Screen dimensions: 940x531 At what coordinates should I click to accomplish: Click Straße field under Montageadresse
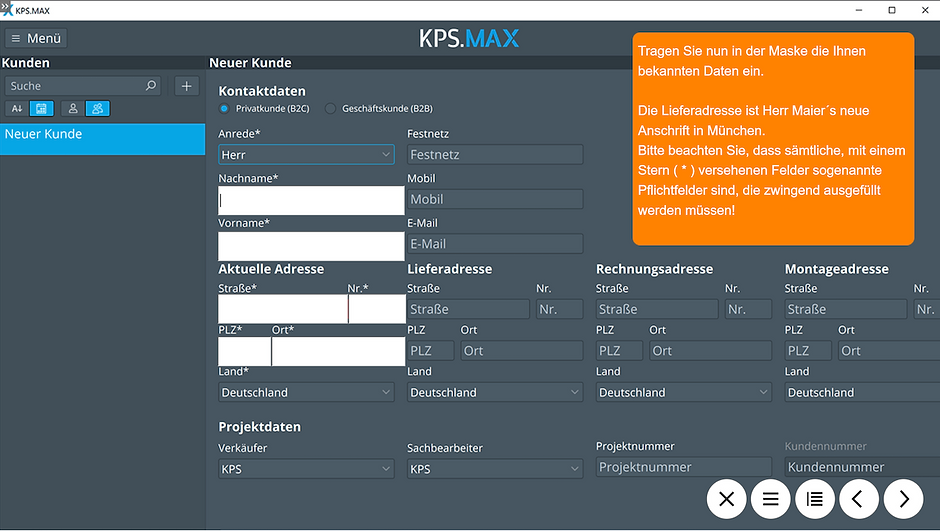(x=846, y=309)
